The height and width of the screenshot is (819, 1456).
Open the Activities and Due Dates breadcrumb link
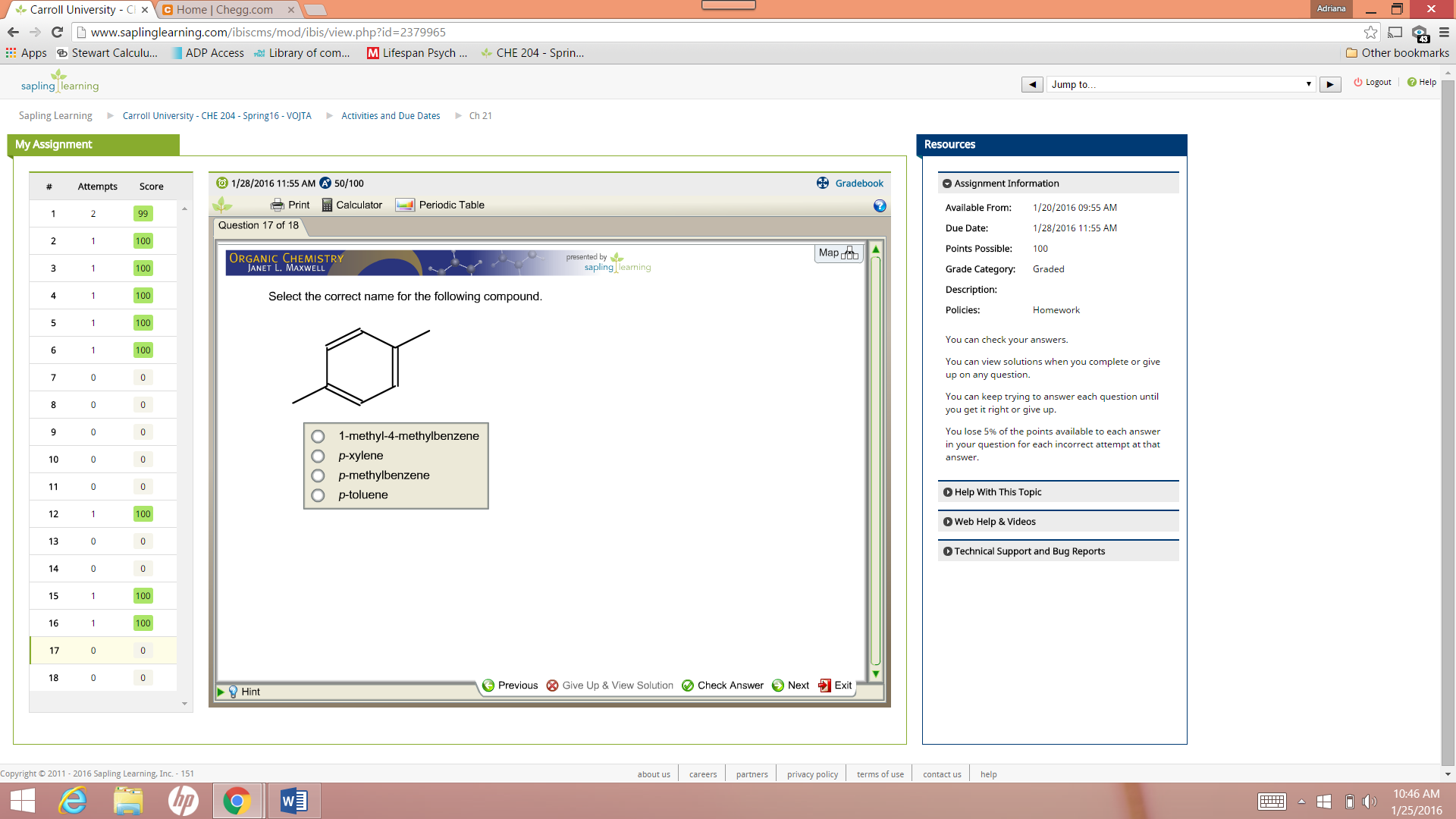coord(391,115)
